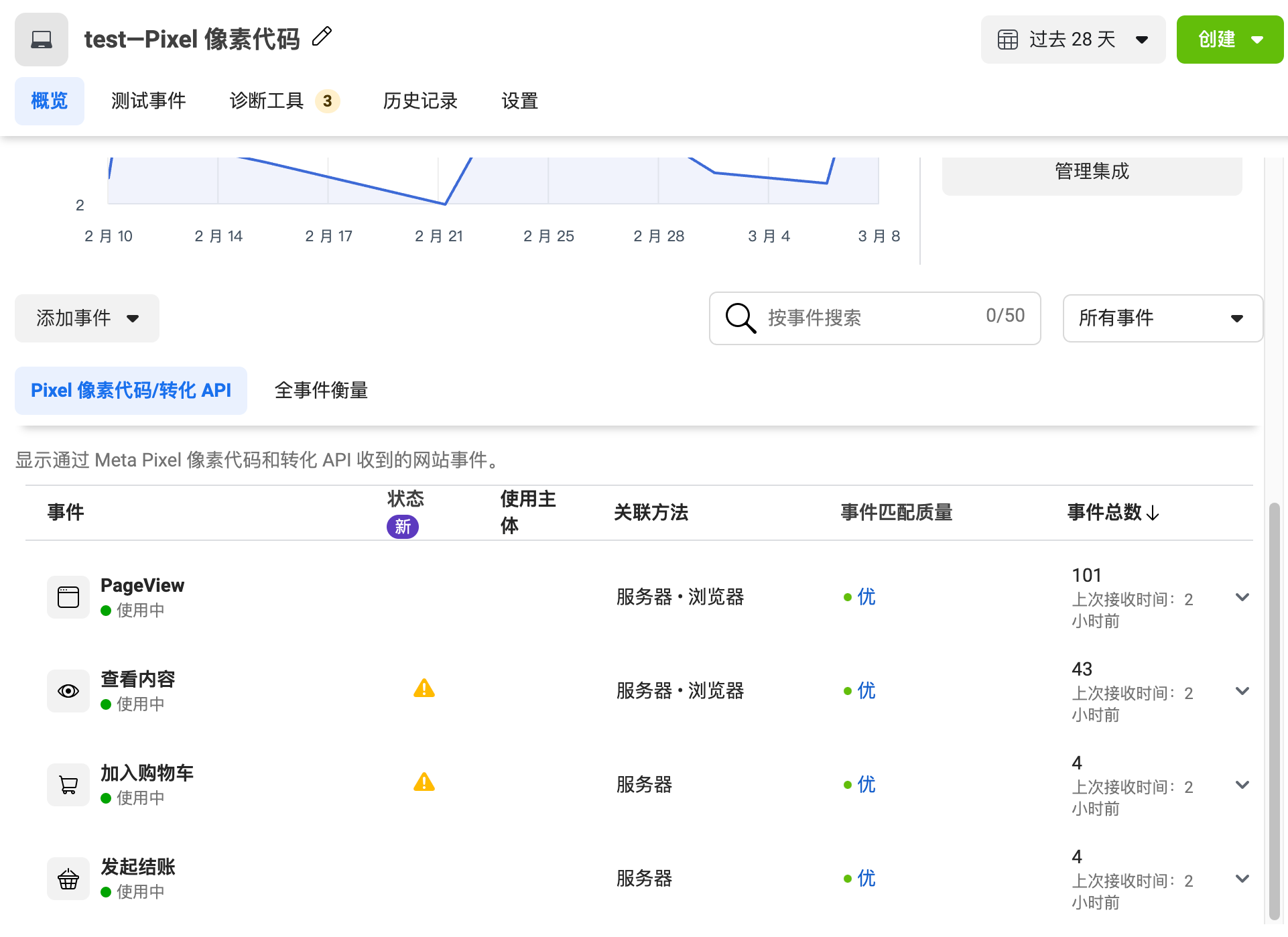Sort by 事件总数 column header
Screen dimensions: 1288x937
(x=1112, y=513)
